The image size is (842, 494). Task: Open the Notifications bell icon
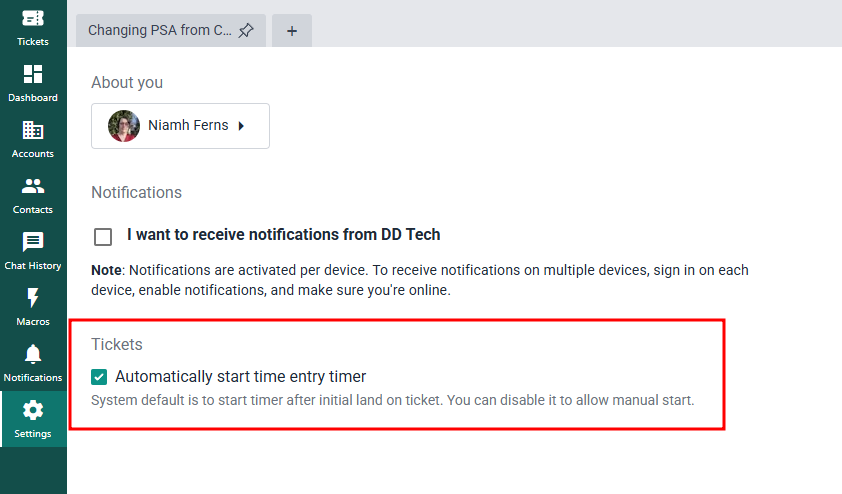[33, 355]
